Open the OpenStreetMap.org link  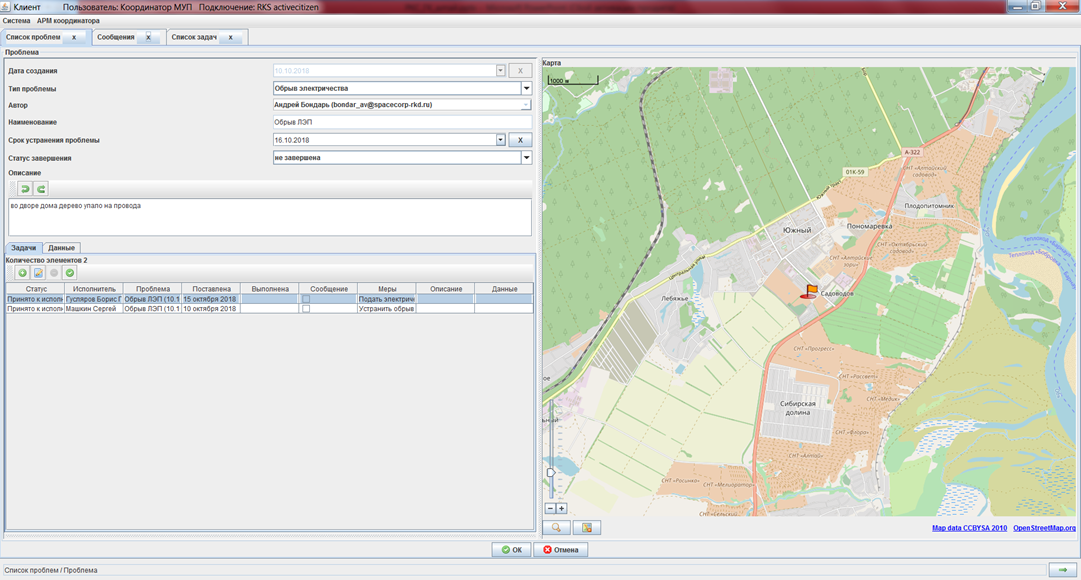1044,528
